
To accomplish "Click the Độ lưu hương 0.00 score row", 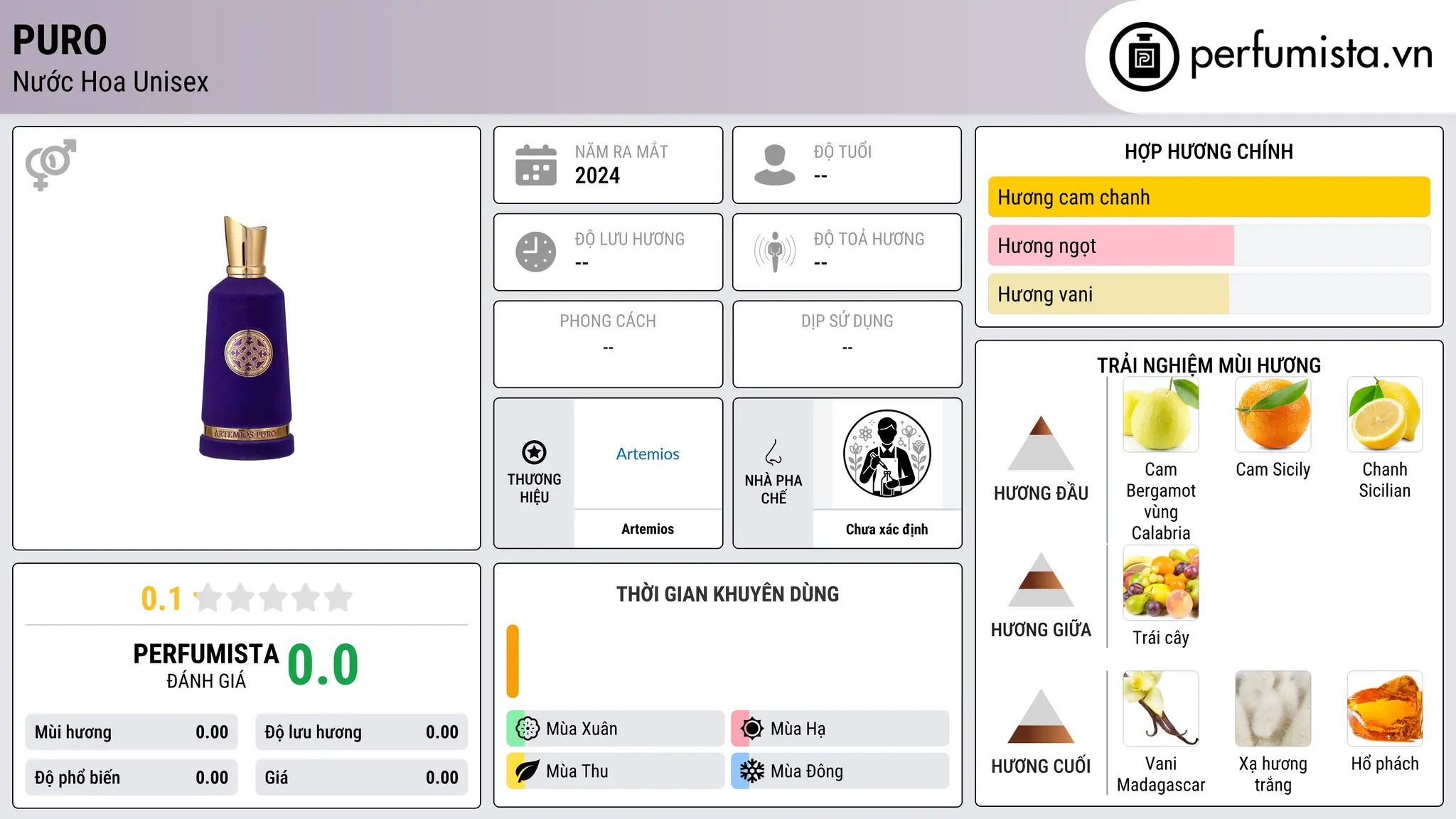I will 362,732.
